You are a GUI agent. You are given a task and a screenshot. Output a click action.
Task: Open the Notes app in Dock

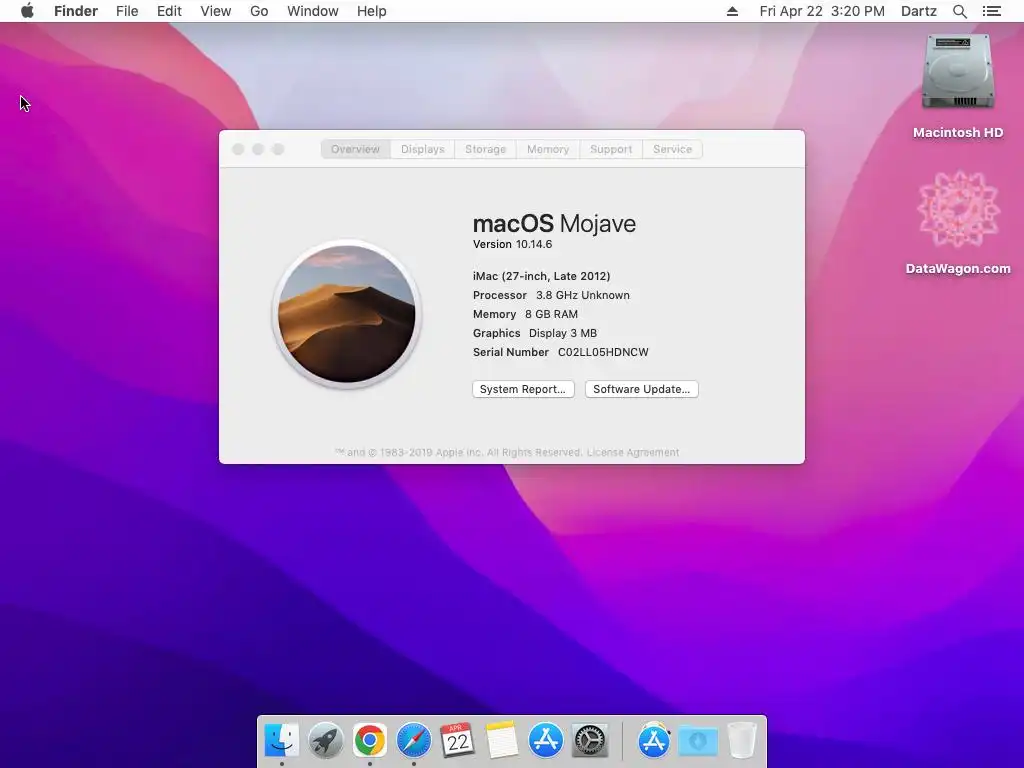pos(502,741)
